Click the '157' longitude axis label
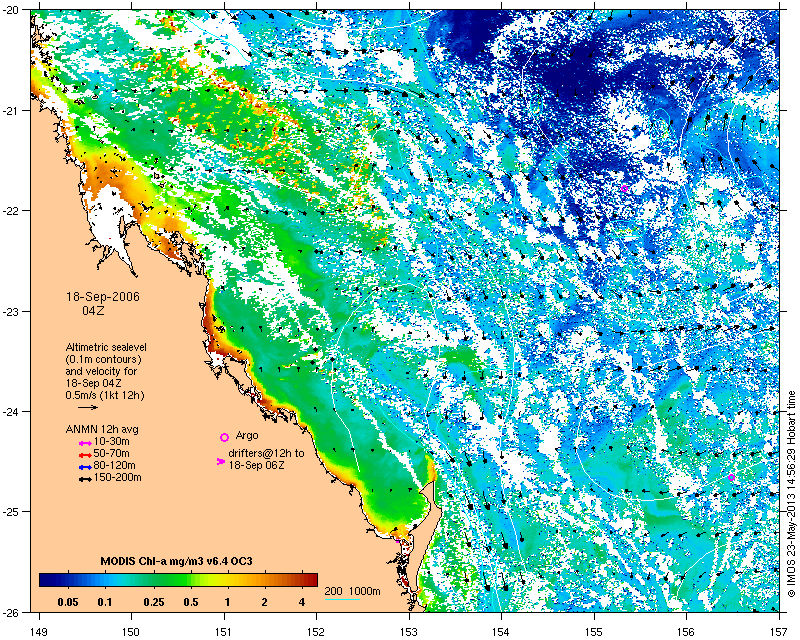The width and height of the screenshot is (800, 640). pos(779,632)
